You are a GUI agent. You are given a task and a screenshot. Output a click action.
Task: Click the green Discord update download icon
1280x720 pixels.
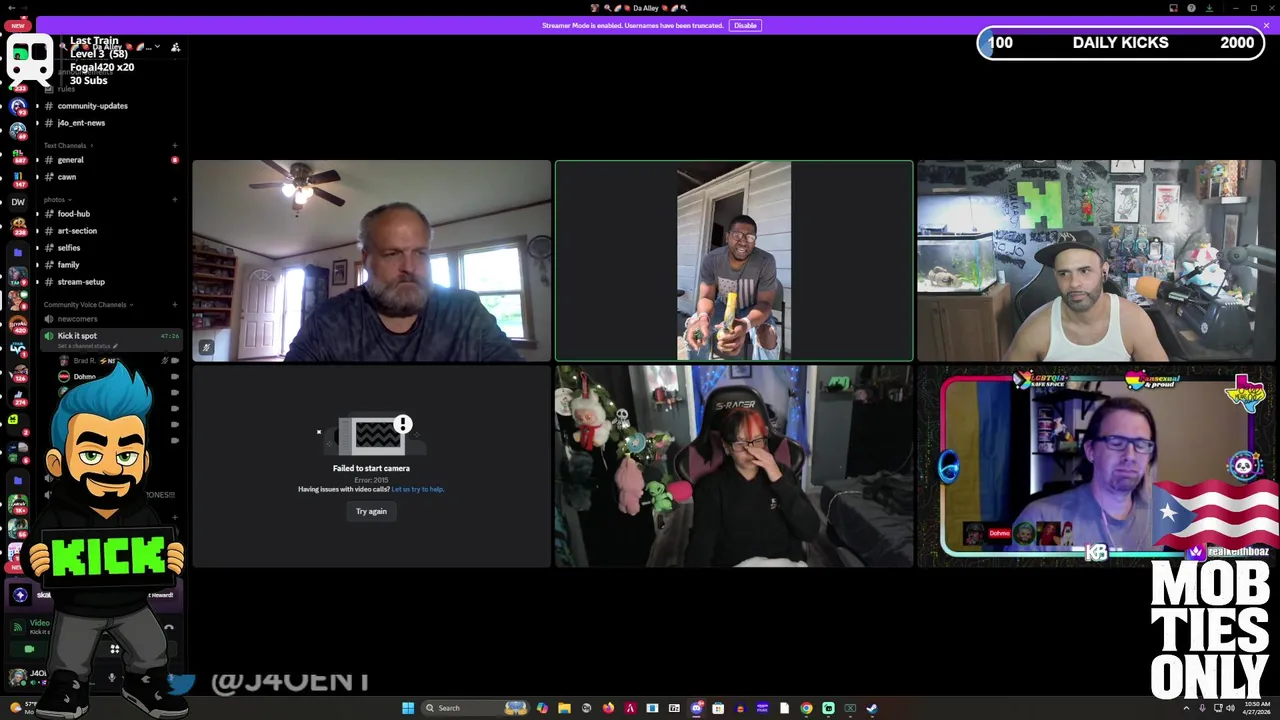click(1209, 8)
